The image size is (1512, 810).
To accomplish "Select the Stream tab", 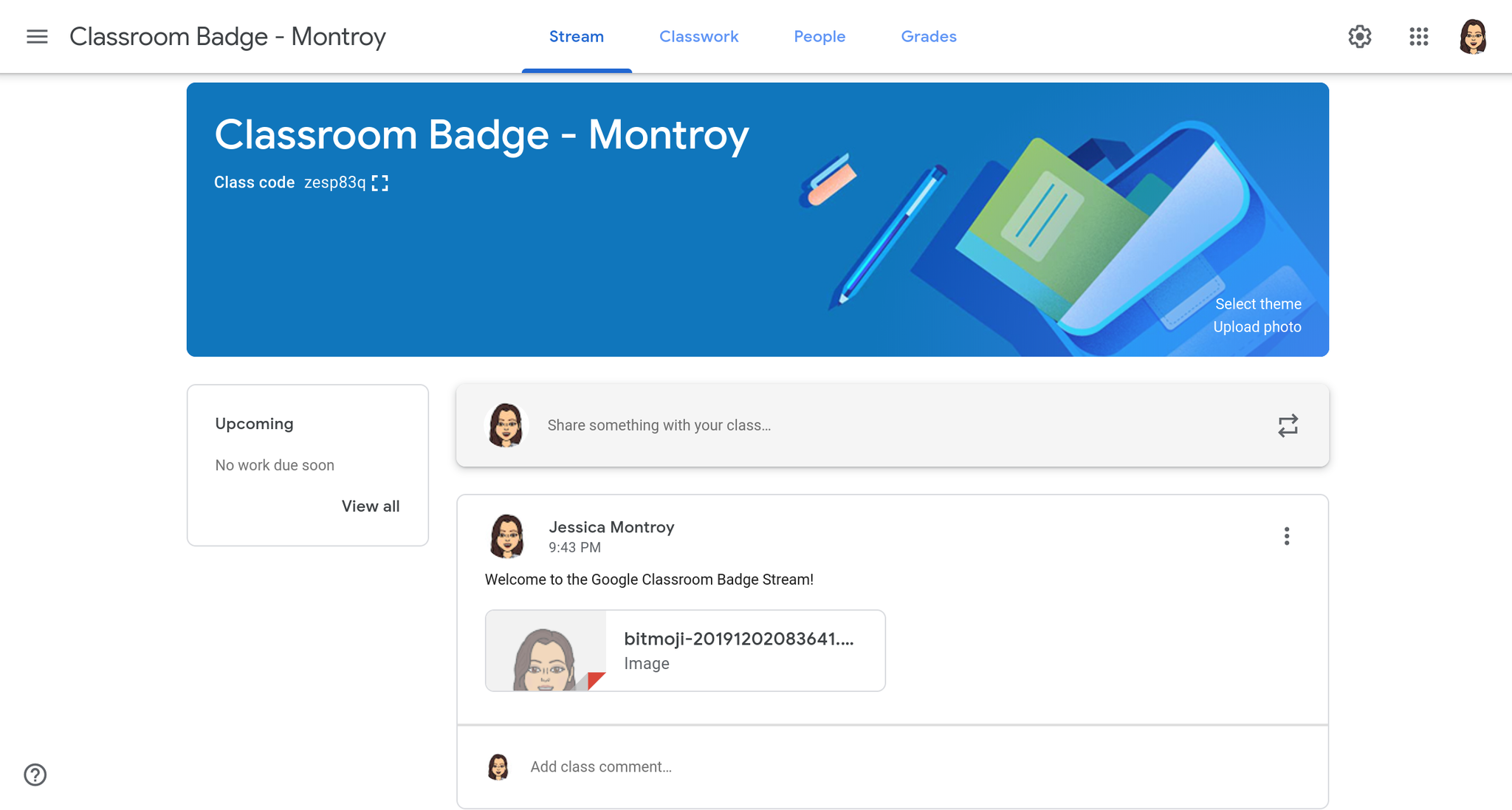I will 576,36.
